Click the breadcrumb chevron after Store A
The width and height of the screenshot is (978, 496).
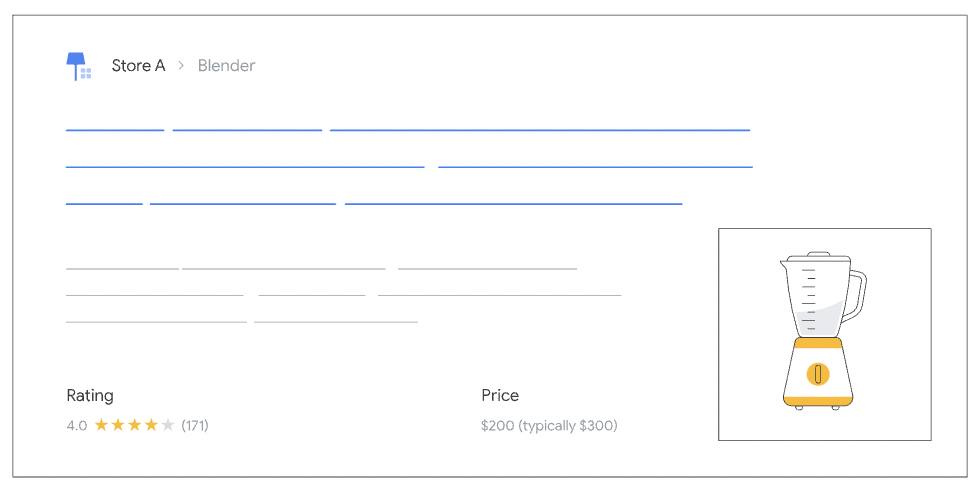click(x=181, y=66)
